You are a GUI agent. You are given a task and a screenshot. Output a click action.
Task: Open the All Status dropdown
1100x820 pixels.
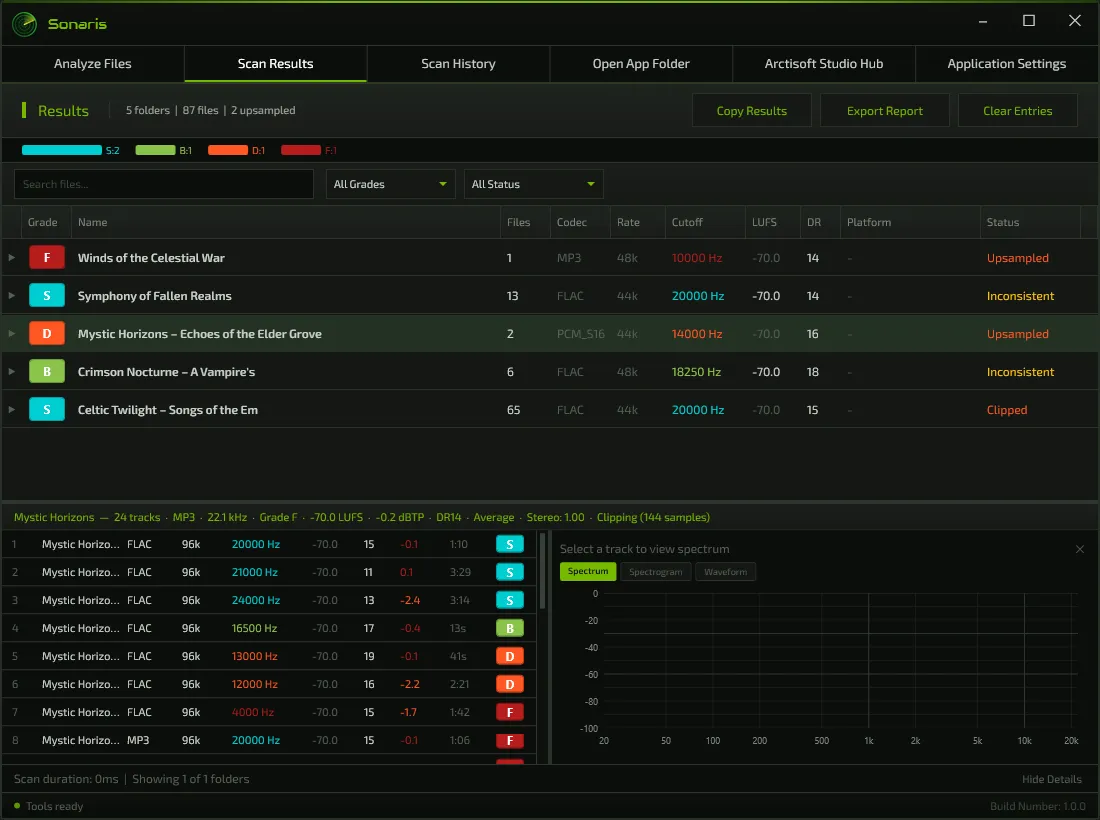[x=533, y=184]
